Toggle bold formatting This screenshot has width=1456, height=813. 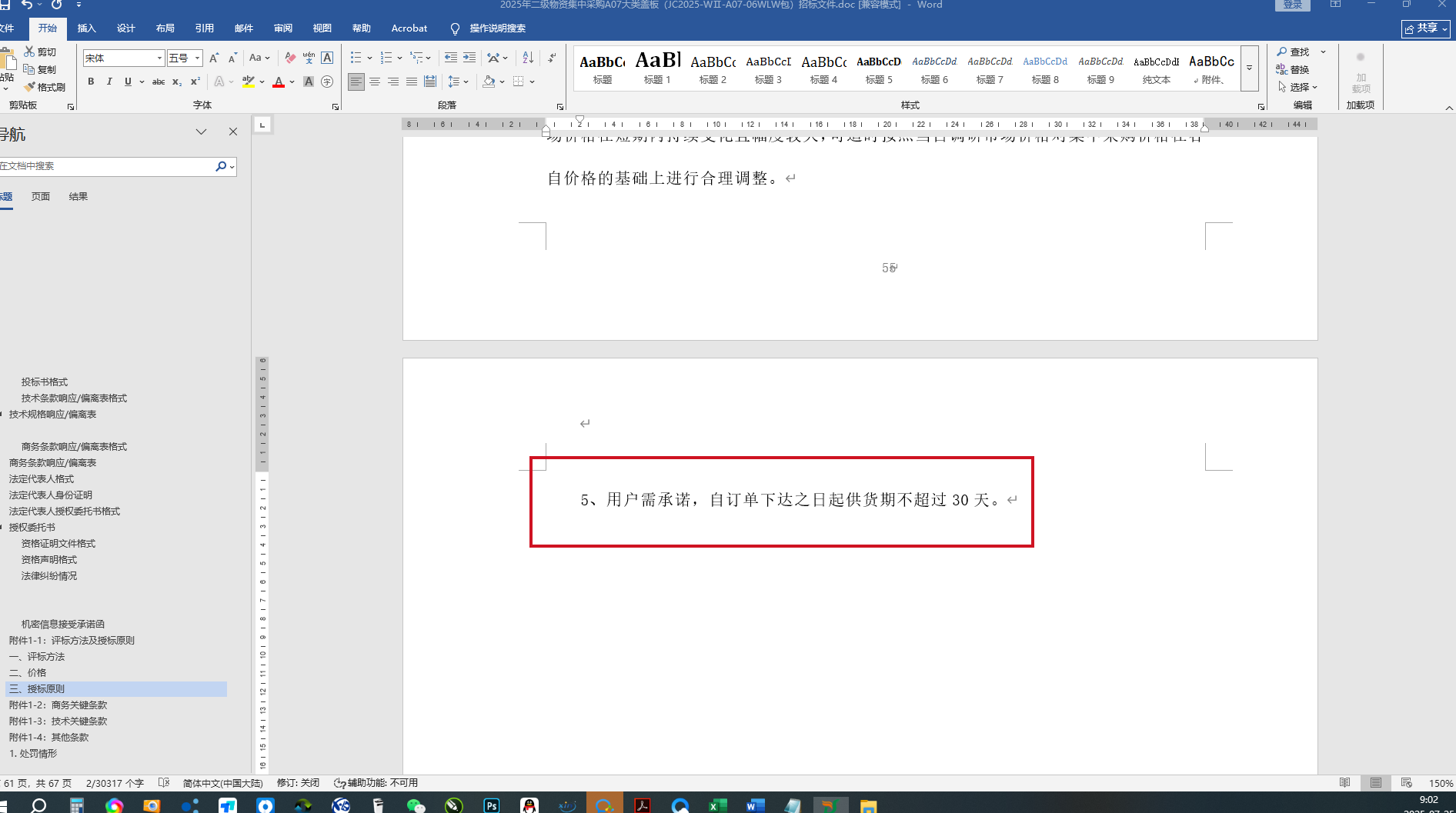pos(91,82)
